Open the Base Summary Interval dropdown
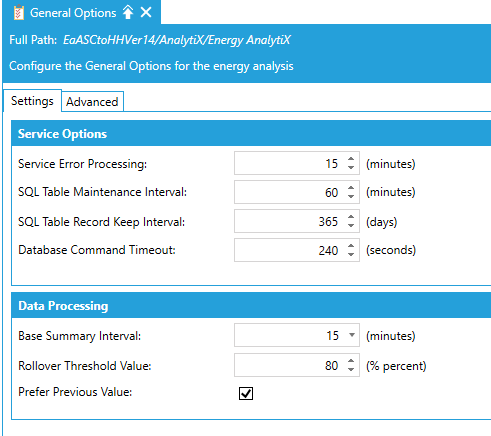The height and width of the screenshot is (436, 491). click(352, 335)
